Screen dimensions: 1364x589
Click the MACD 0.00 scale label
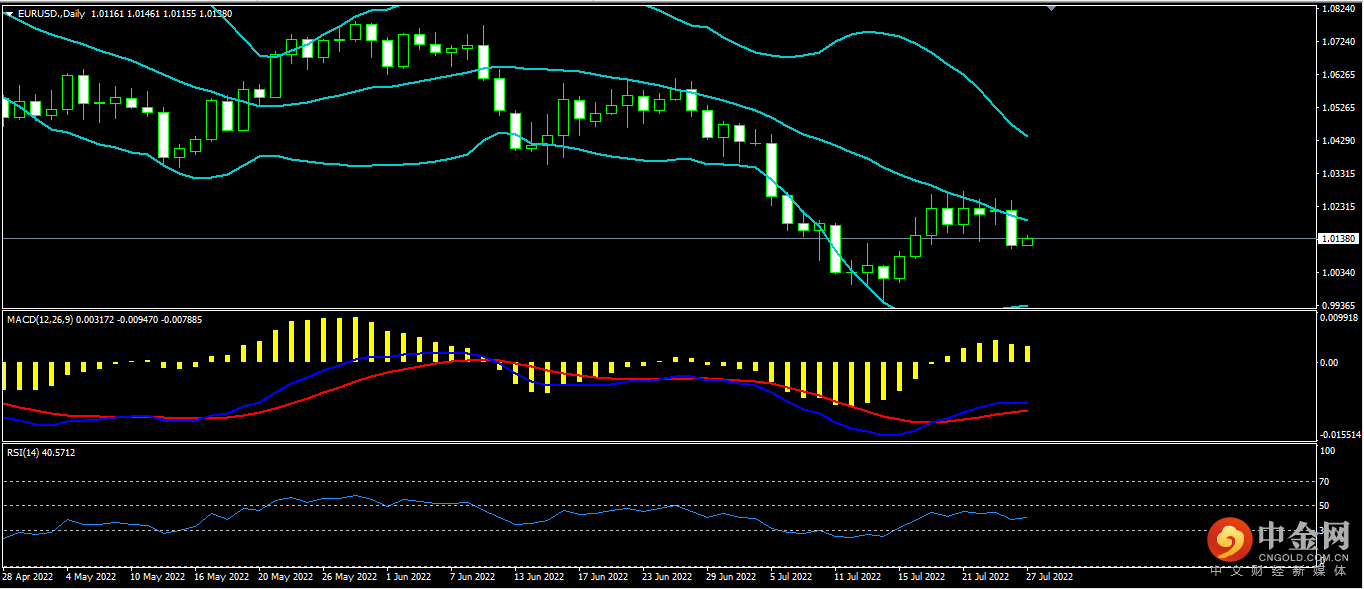(1329, 363)
